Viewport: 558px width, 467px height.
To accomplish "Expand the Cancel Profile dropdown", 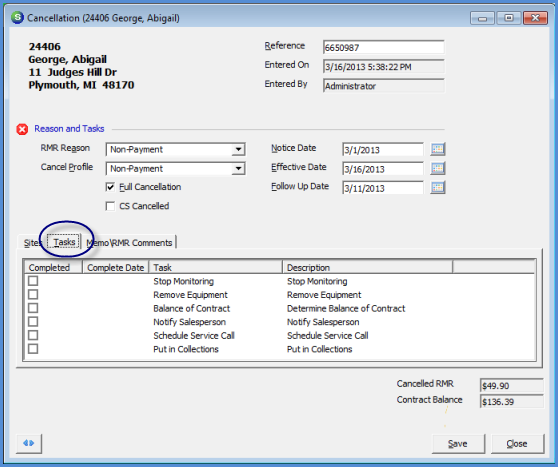I will tap(238, 169).
